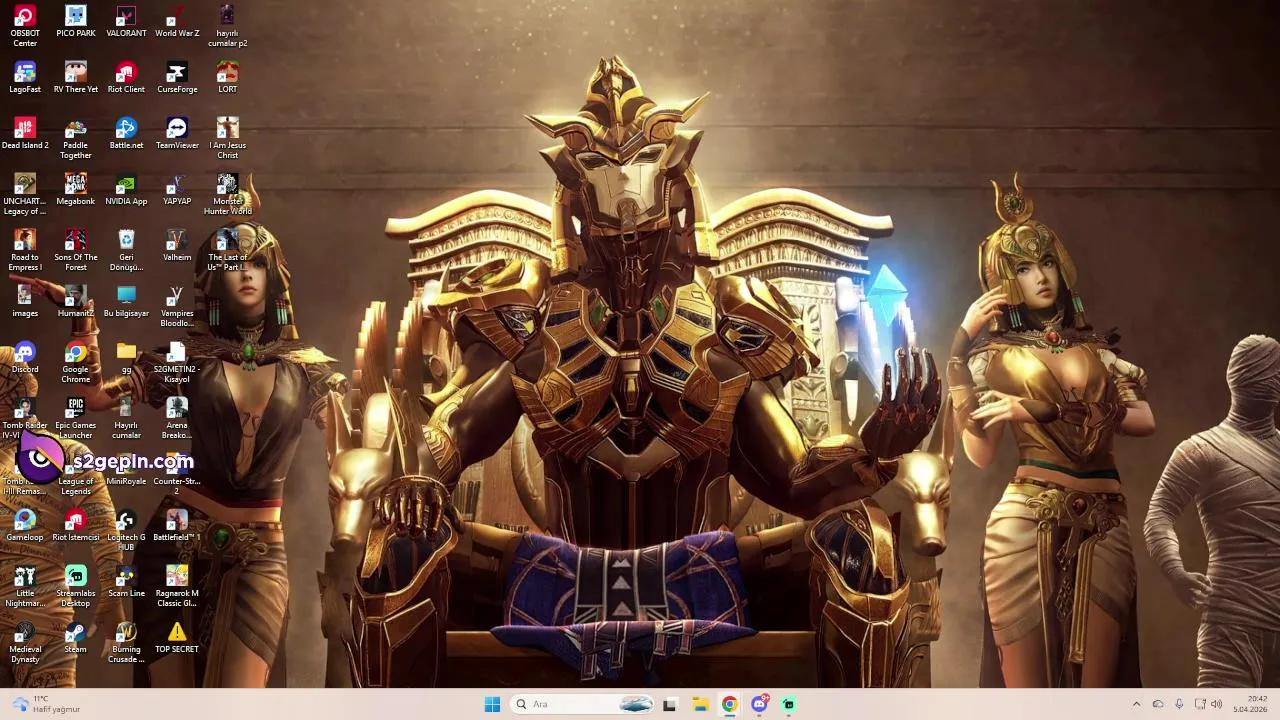The height and width of the screenshot is (720, 1280).
Task: Expand the hidden system tray icons
Action: (1136, 704)
